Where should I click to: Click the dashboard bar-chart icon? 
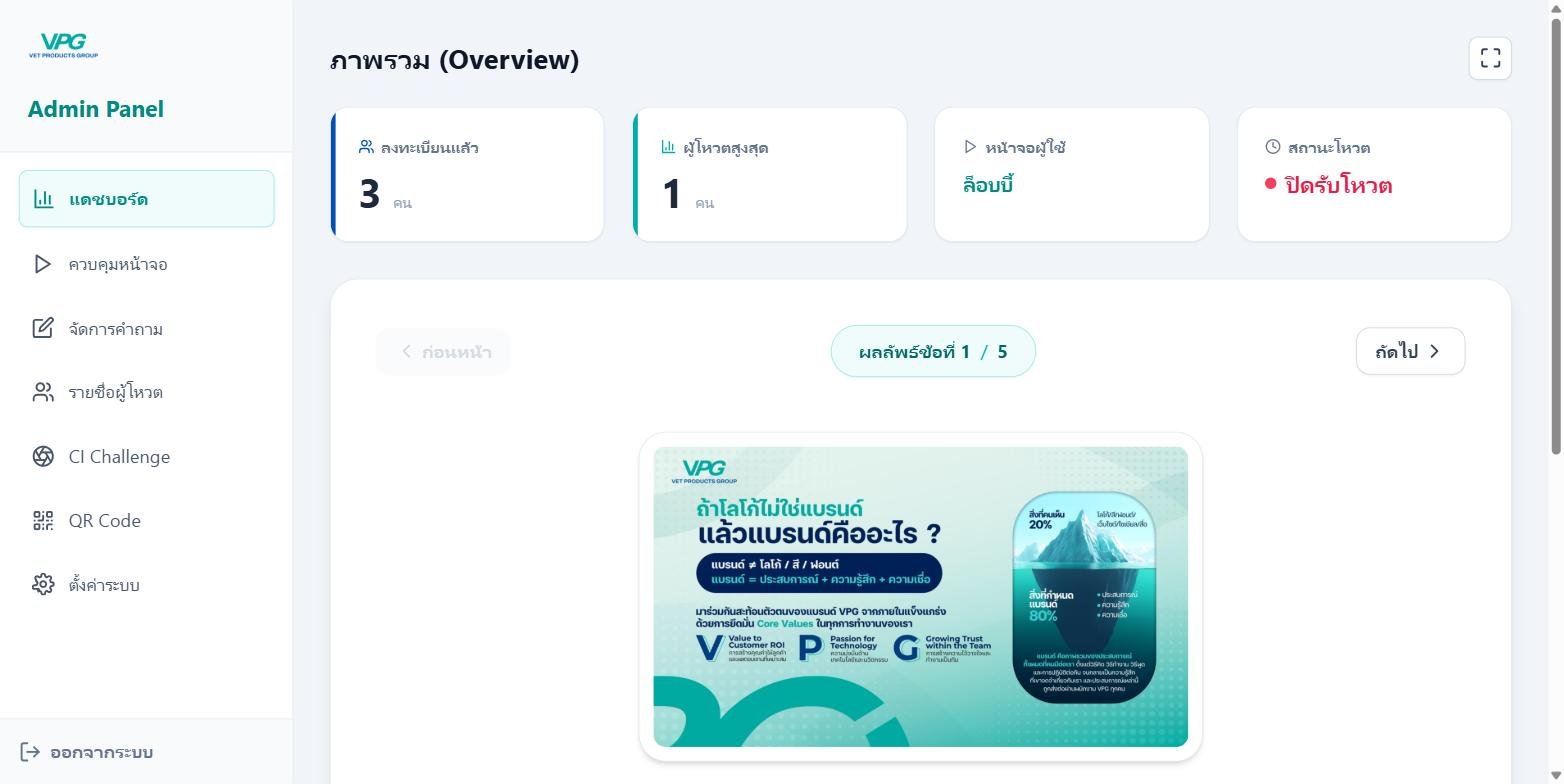43,199
